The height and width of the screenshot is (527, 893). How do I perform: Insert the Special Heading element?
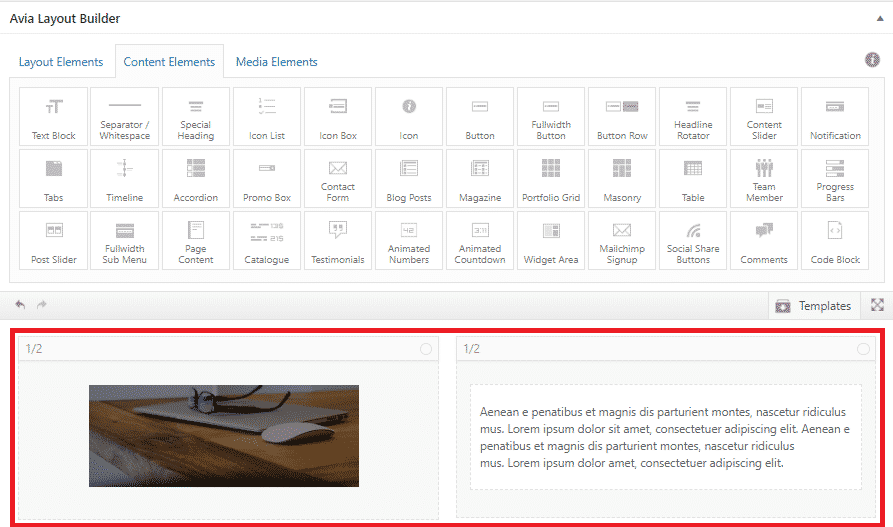click(196, 117)
